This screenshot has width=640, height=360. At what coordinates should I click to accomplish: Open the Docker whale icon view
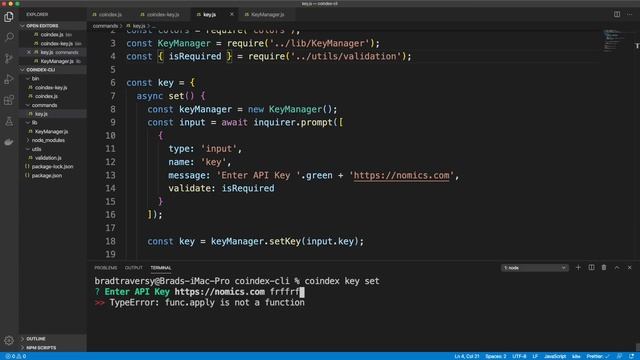(9, 142)
